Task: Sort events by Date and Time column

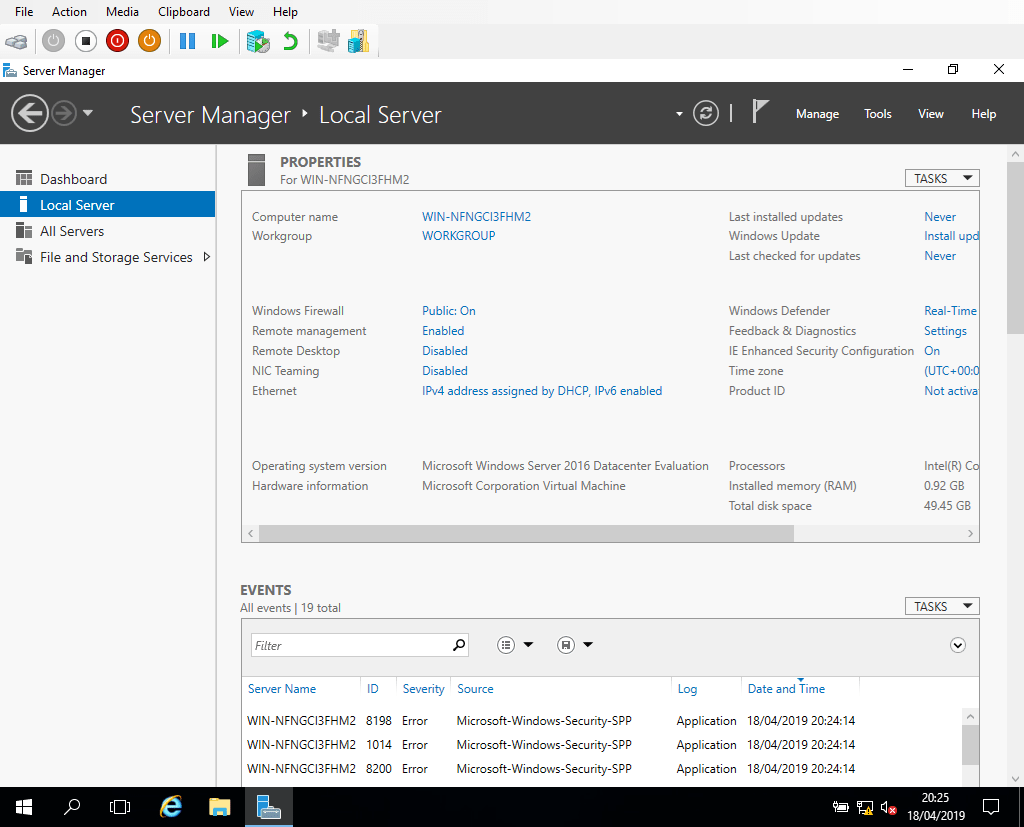Action: click(786, 689)
